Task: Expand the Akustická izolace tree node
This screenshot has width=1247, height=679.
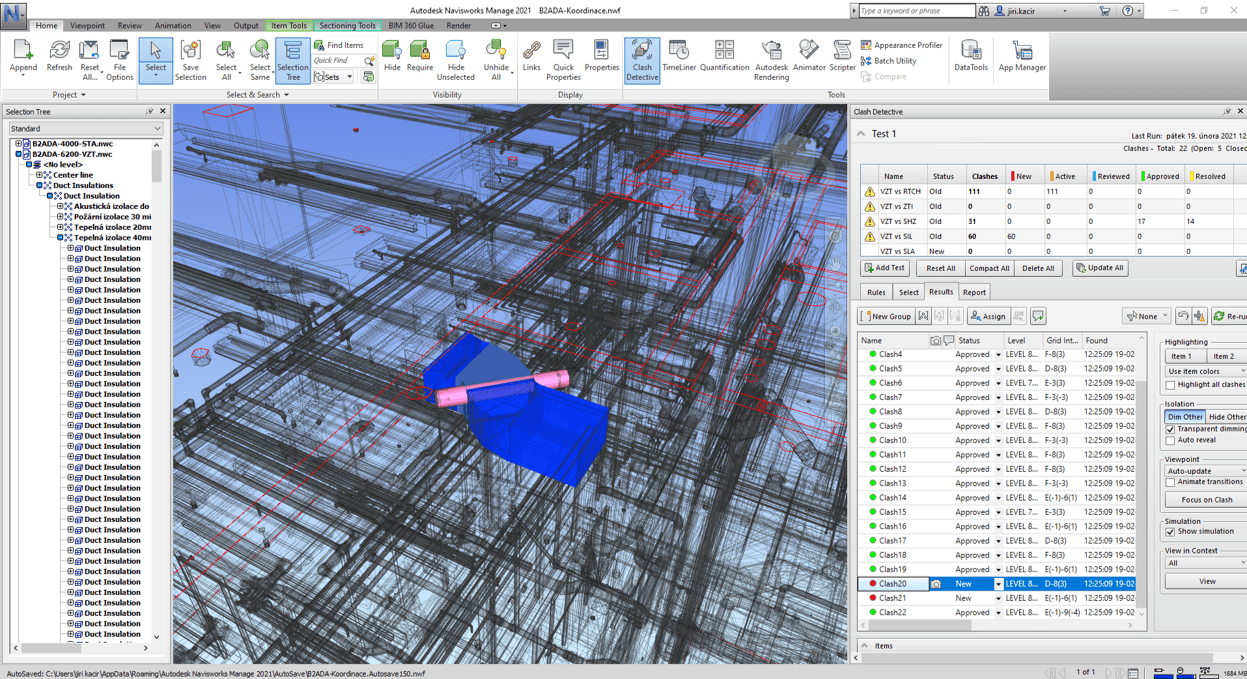Action: (x=60, y=206)
